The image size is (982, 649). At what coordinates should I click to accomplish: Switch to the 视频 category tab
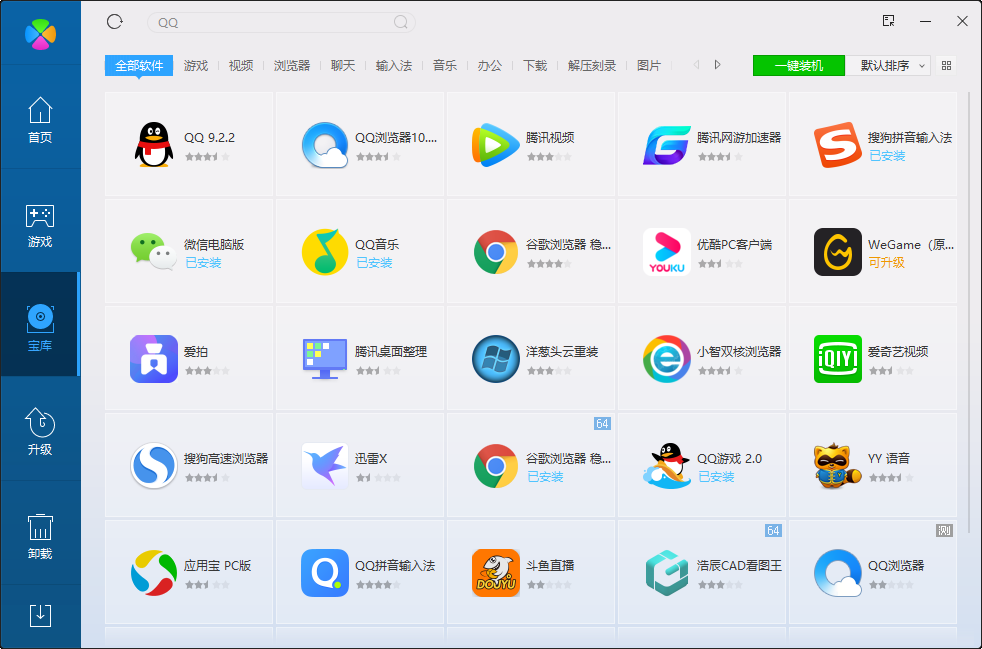point(241,65)
